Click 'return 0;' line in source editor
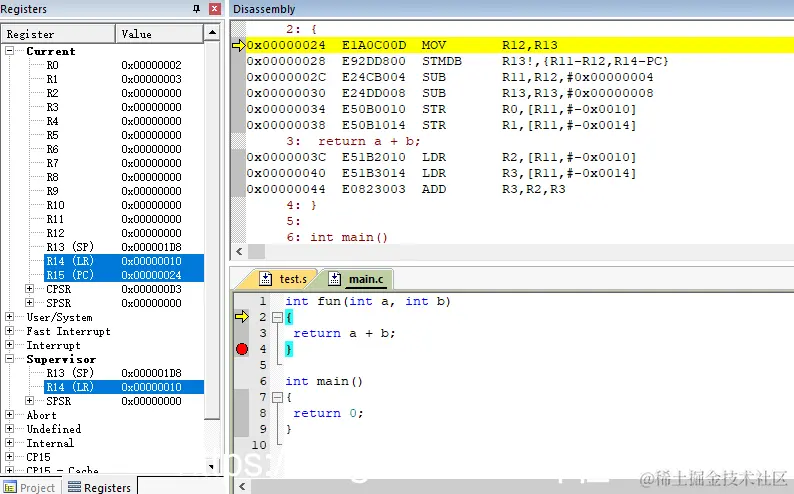Viewport: 794px width, 494px height. (x=328, y=413)
